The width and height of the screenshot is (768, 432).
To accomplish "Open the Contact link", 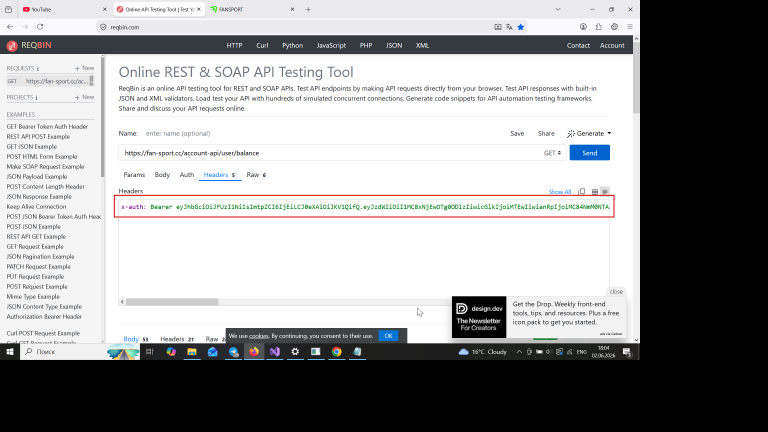I will pos(578,45).
